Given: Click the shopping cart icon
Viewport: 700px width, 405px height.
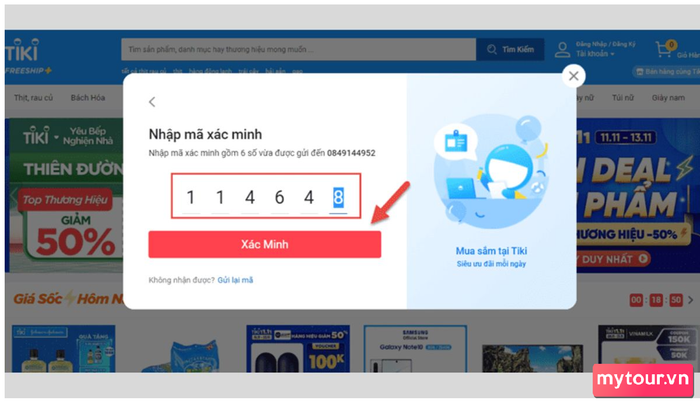Looking at the screenshot, I should [664, 49].
